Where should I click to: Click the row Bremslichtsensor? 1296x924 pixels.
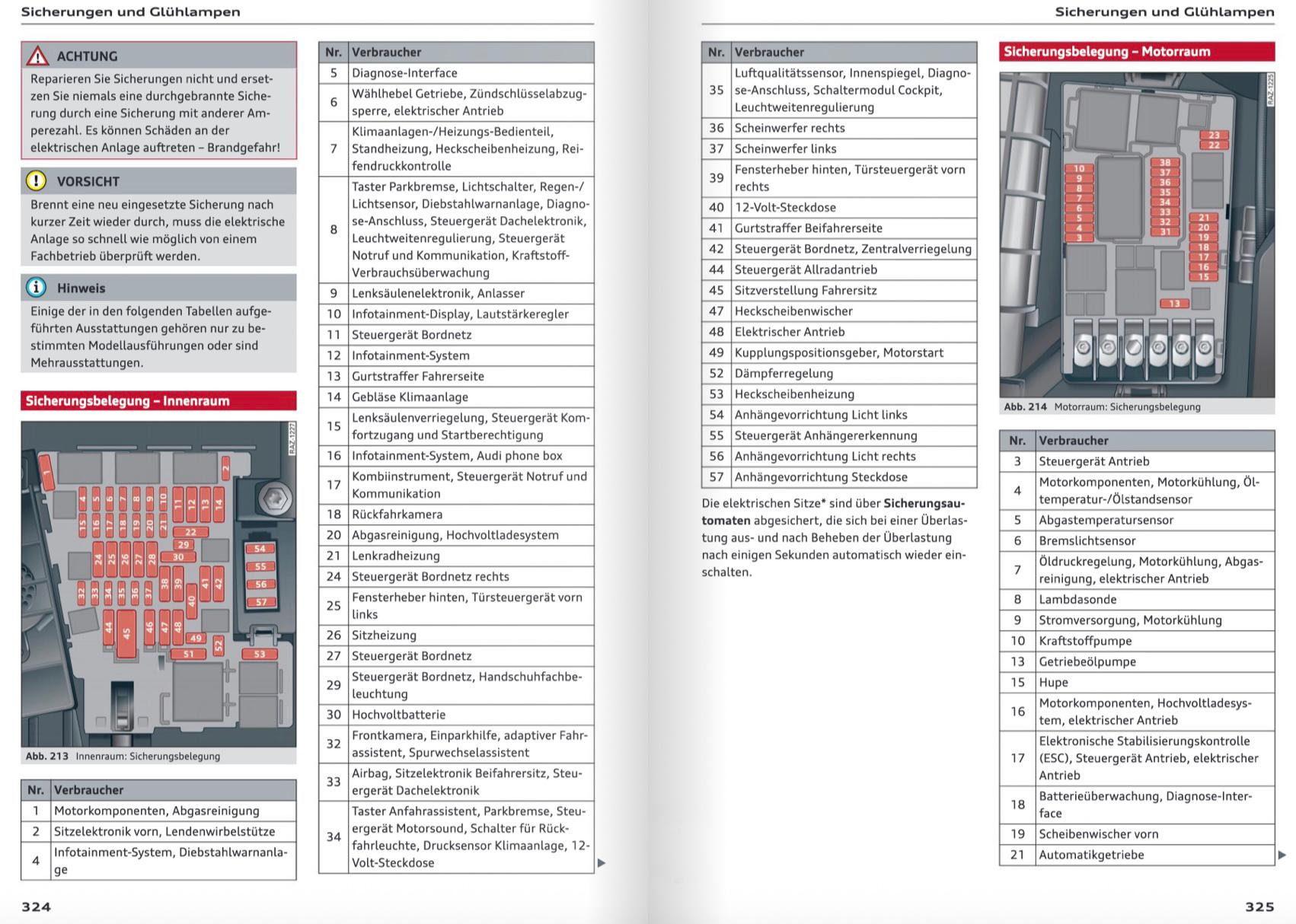tap(1137, 541)
